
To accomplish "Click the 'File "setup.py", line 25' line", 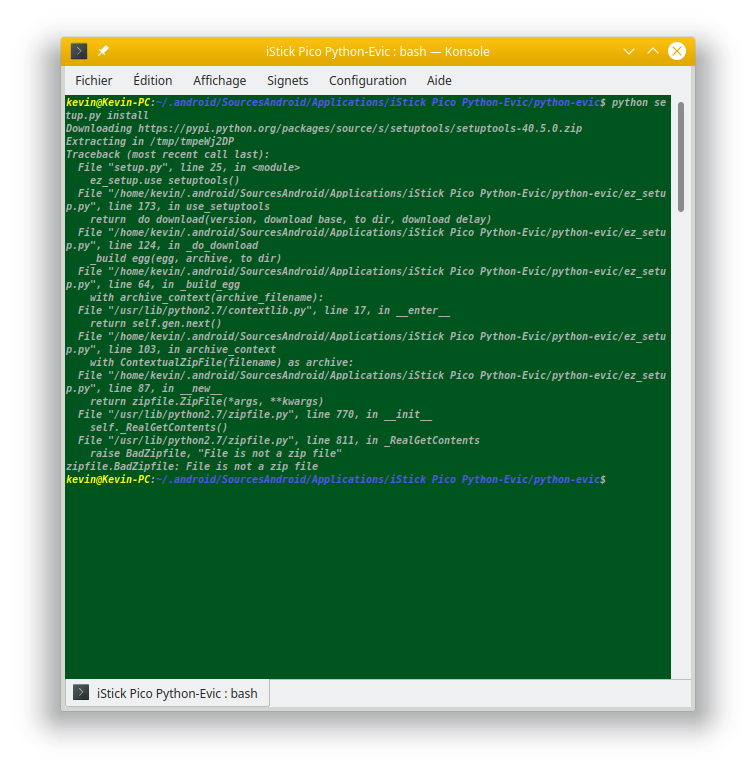I will click(x=189, y=167).
